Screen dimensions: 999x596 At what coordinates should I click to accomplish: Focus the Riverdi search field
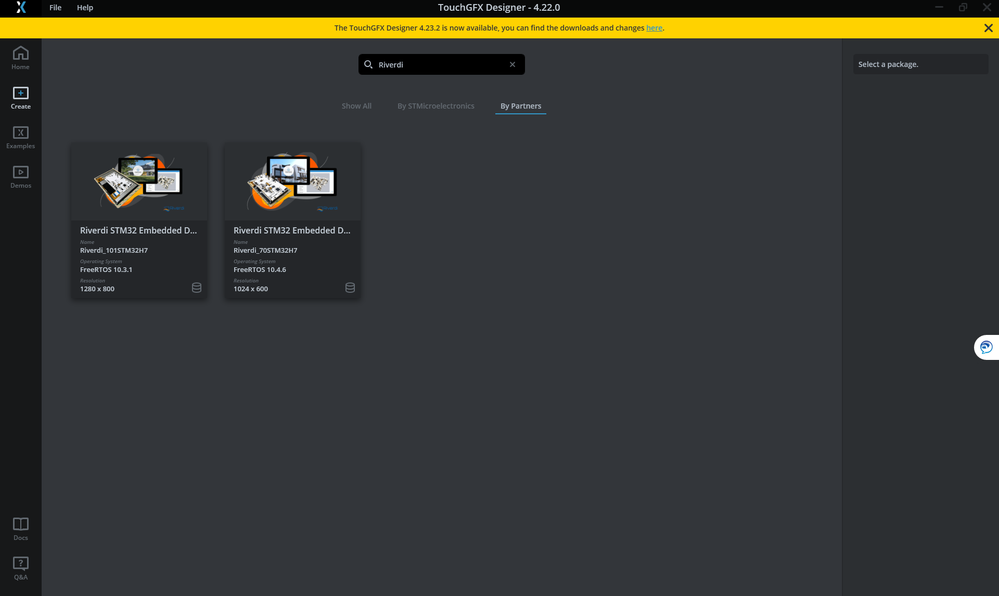pyautogui.click(x=442, y=64)
